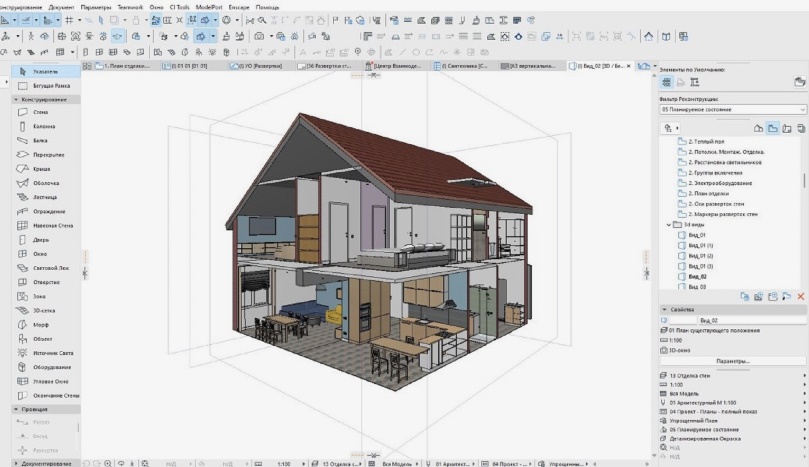
Task: Select the Отверстие (Opening) tool
Action: click(x=45, y=282)
